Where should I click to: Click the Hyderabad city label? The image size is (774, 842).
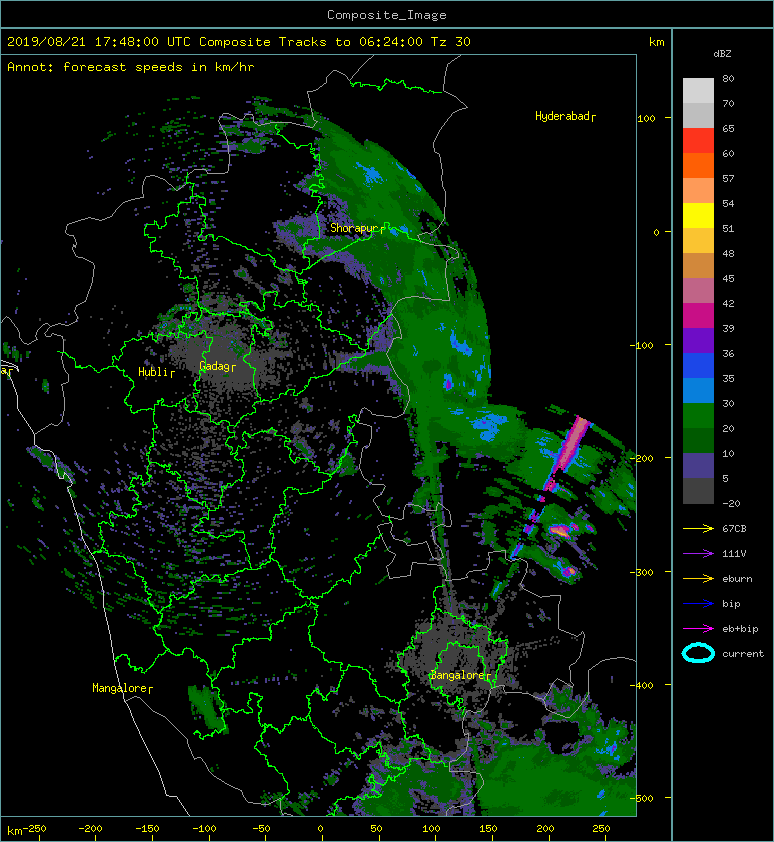[565, 116]
